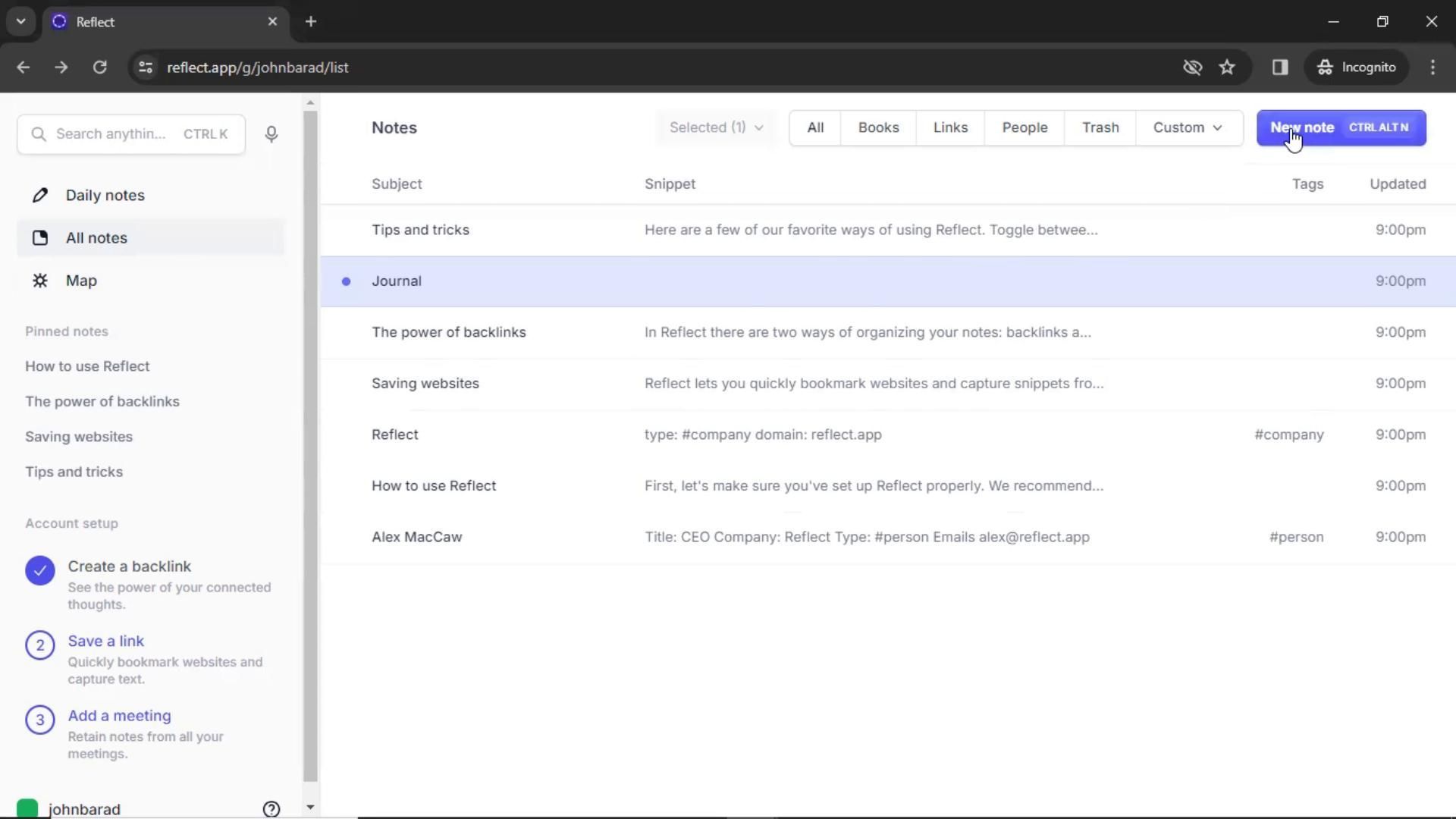Reload the page in browser
The image size is (1456, 819).
99,67
